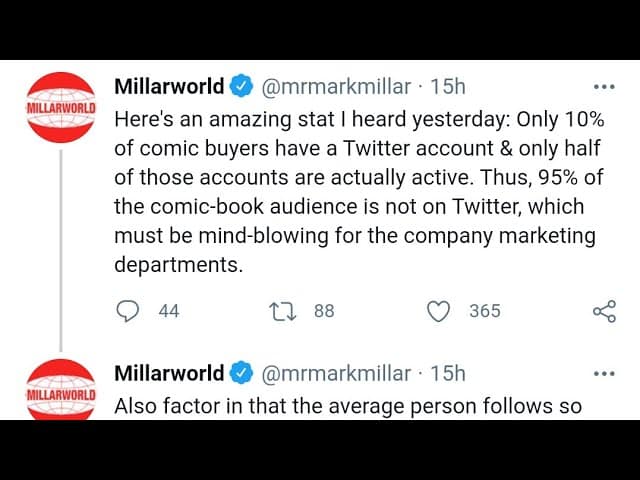The width and height of the screenshot is (640, 480).
Task: Like the tweet with 365 likes
Action: (x=438, y=311)
